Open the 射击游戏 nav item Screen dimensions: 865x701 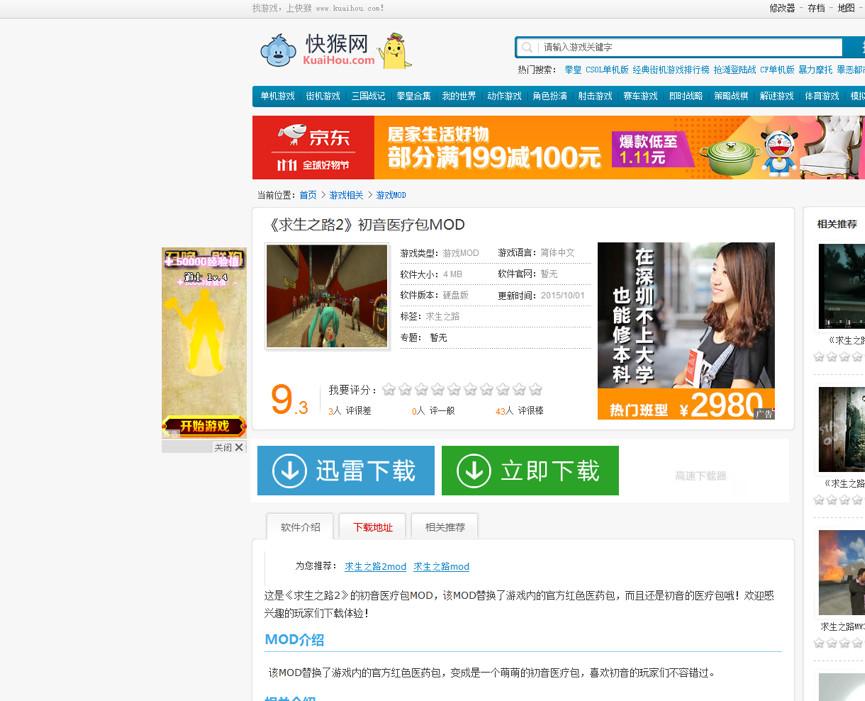click(x=595, y=96)
